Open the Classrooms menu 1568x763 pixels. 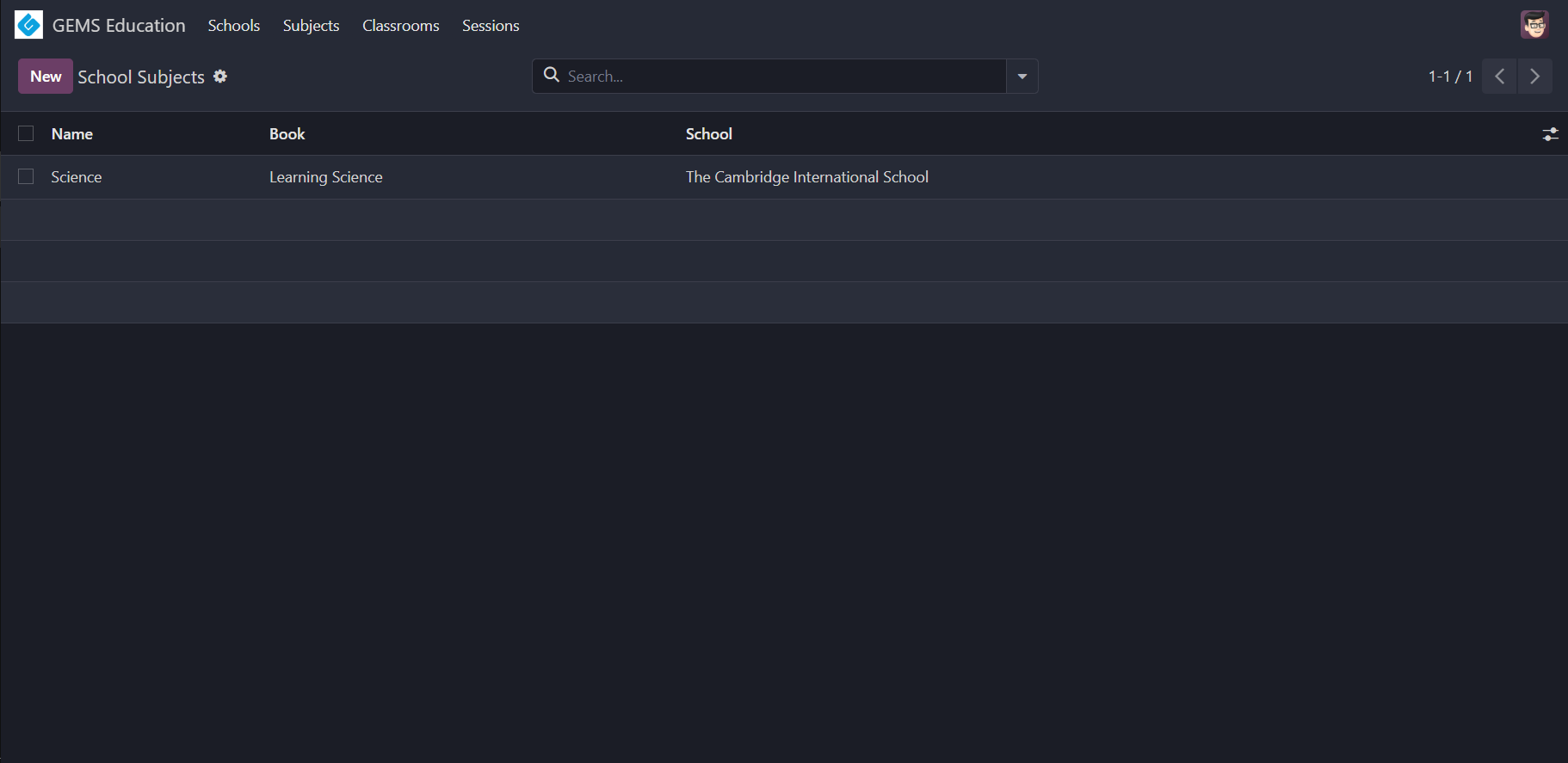pos(400,25)
